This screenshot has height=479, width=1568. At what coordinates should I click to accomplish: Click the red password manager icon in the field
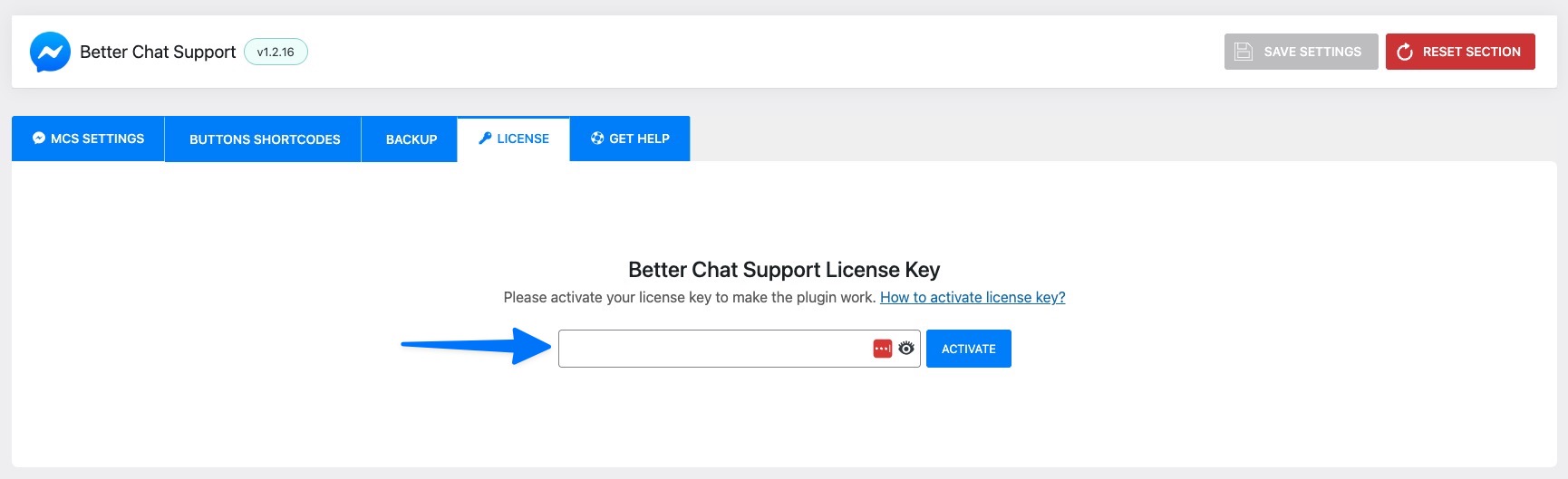(x=882, y=349)
